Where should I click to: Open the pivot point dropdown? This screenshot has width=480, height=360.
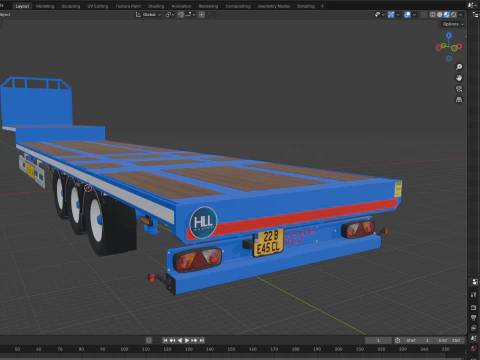click(x=170, y=15)
